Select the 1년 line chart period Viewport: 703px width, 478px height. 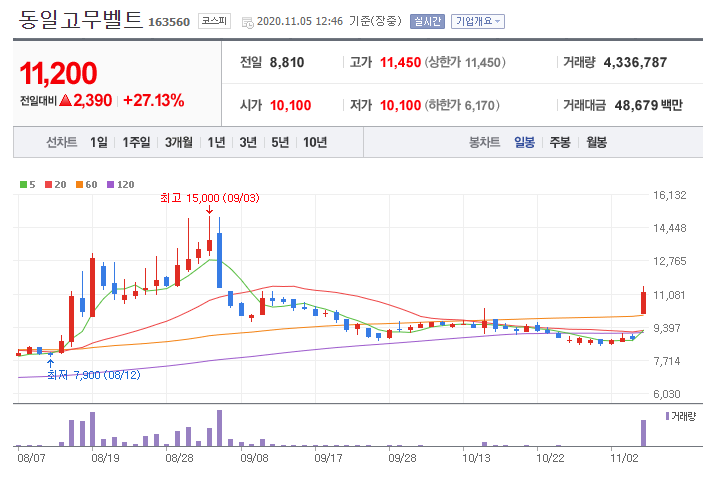(x=216, y=142)
